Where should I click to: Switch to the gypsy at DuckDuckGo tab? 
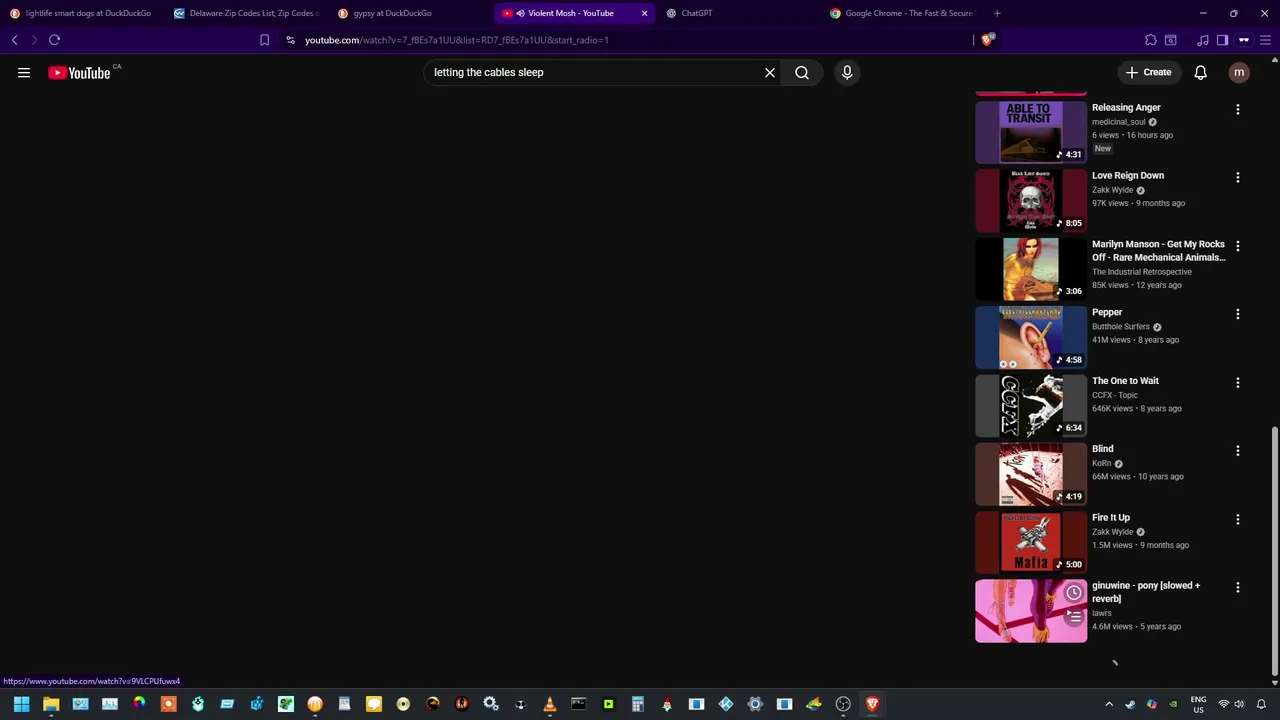(409, 13)
